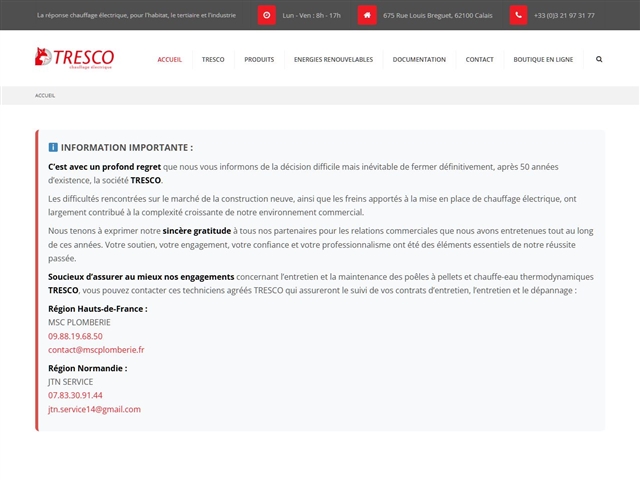Open the PRODUITS menu

(259, 60)
